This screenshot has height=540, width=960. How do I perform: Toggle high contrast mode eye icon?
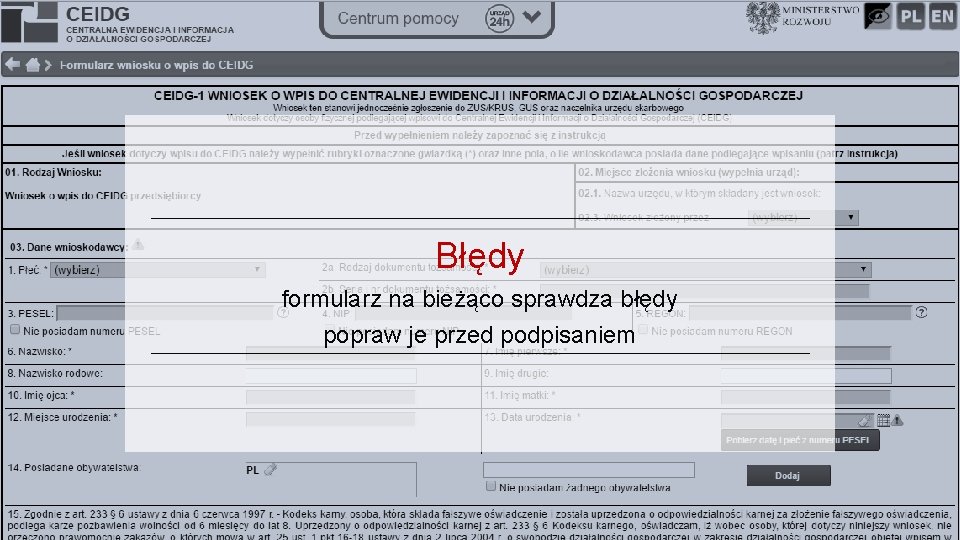click(877, 17)
